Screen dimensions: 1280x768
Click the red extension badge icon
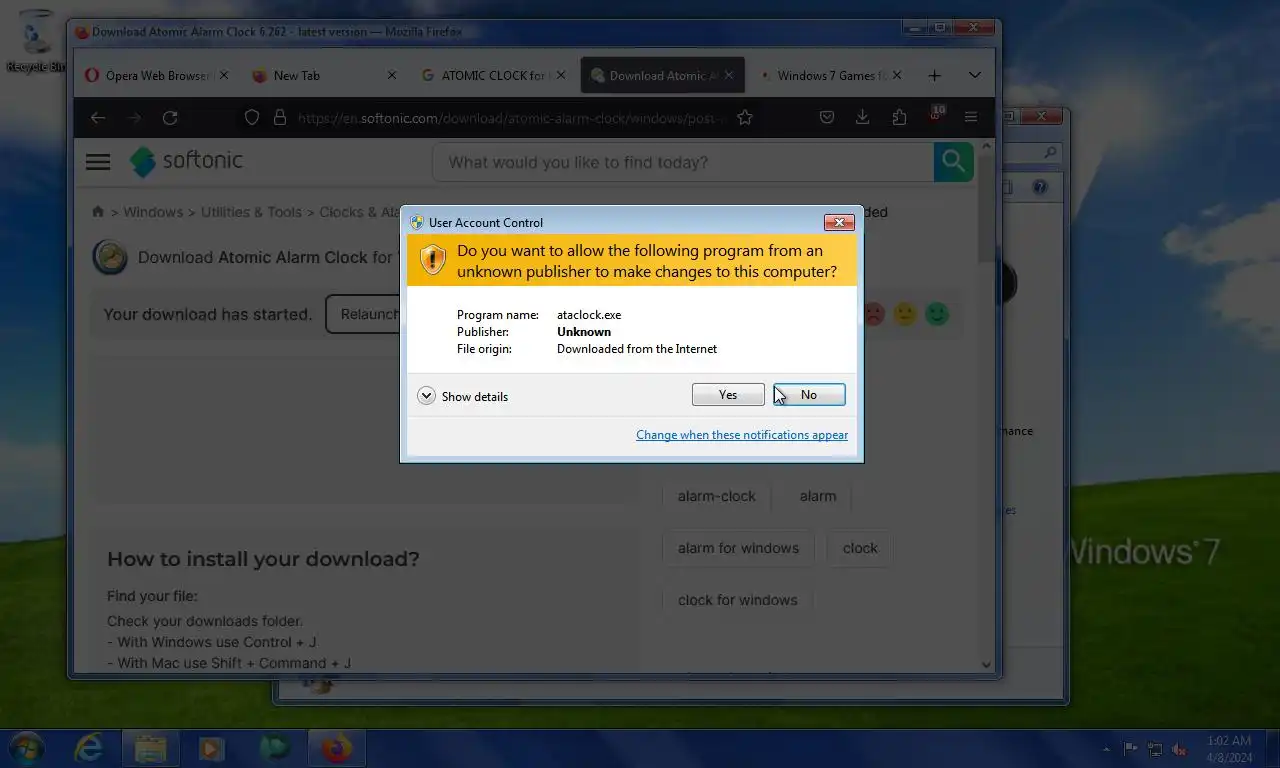coord(936,115)
